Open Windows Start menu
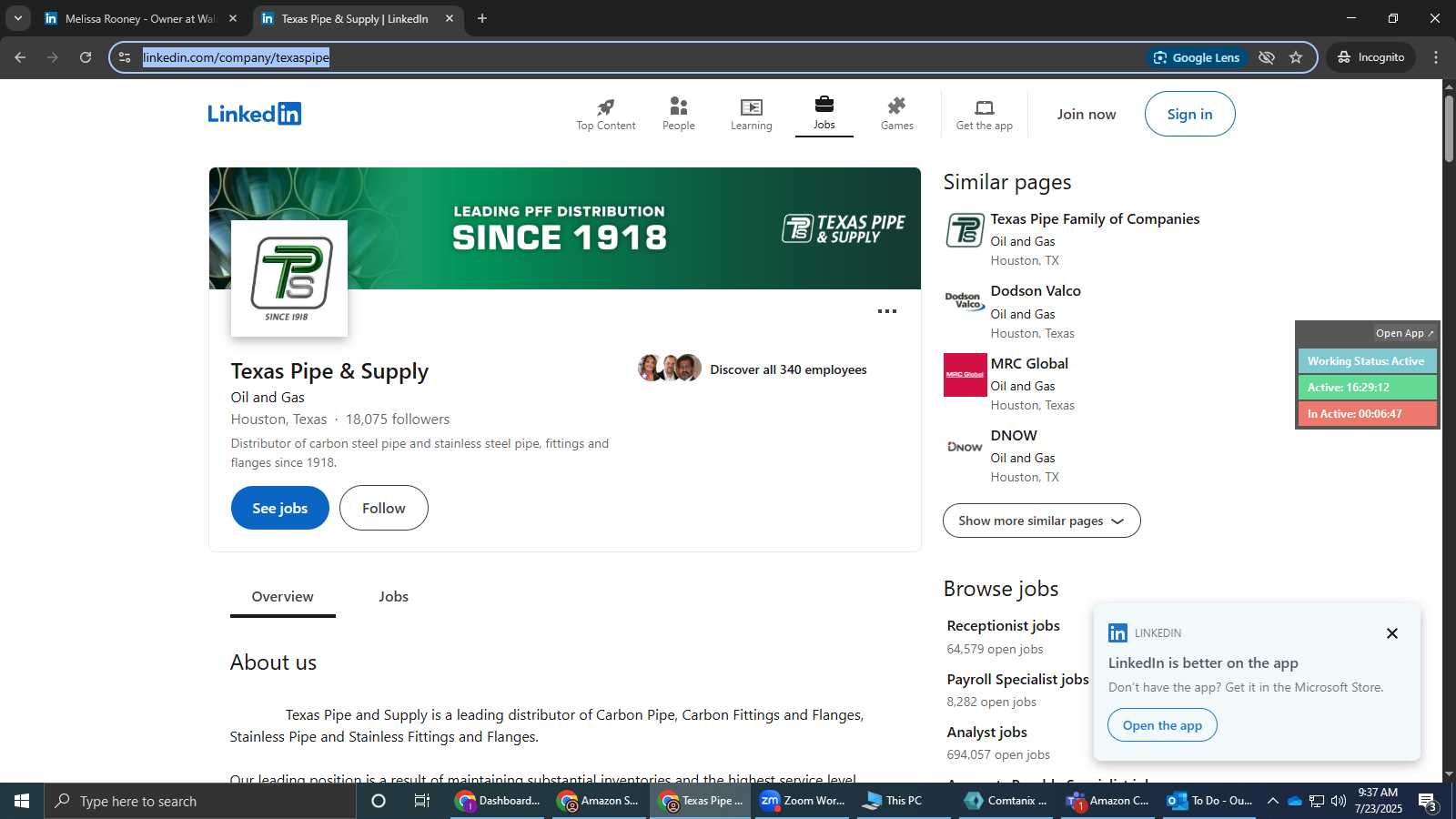Screen dimensions: 1456x819 (22, 801)
